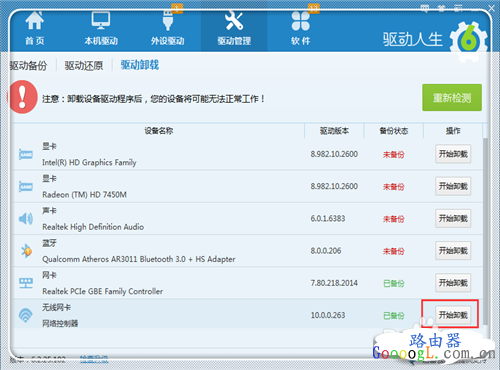Start uninstall for Qualcomm Atheros Bluetooth adapter

coord(453,251)
